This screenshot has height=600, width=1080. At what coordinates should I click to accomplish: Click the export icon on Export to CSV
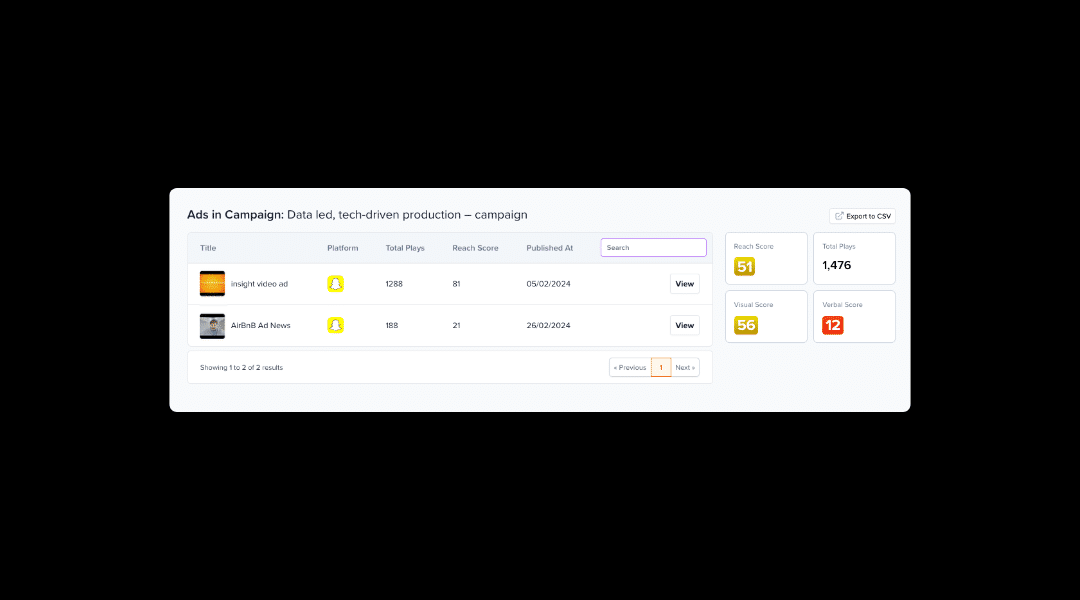tap(838, 215)
